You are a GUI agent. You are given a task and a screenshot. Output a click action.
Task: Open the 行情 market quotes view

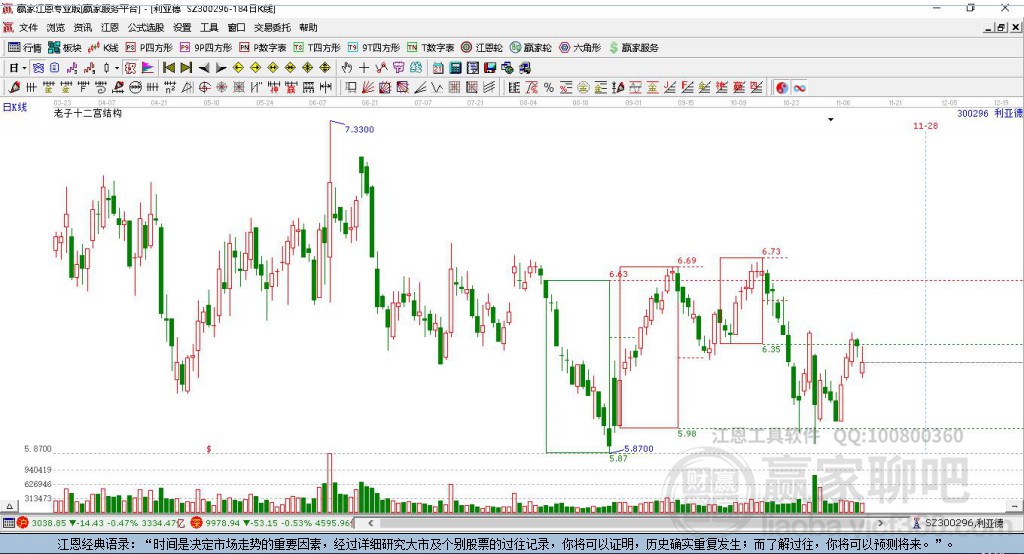[25, 48]
